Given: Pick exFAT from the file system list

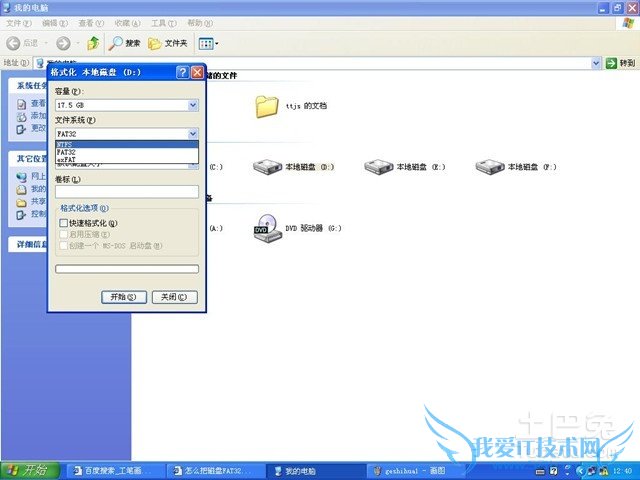Looking at the screenshot, I should (x=127, y=159).
